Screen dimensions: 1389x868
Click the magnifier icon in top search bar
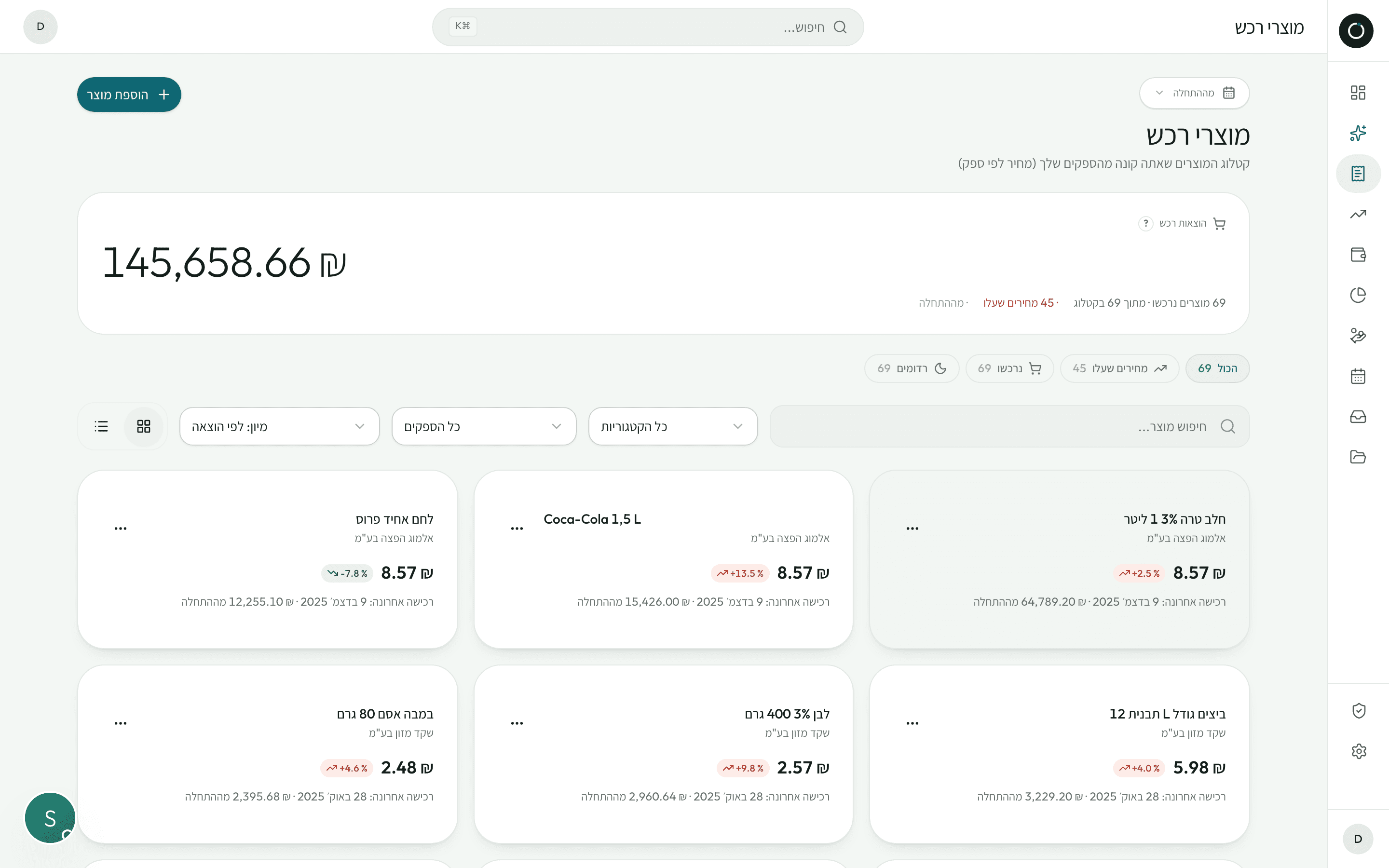(x=840, y=27)
